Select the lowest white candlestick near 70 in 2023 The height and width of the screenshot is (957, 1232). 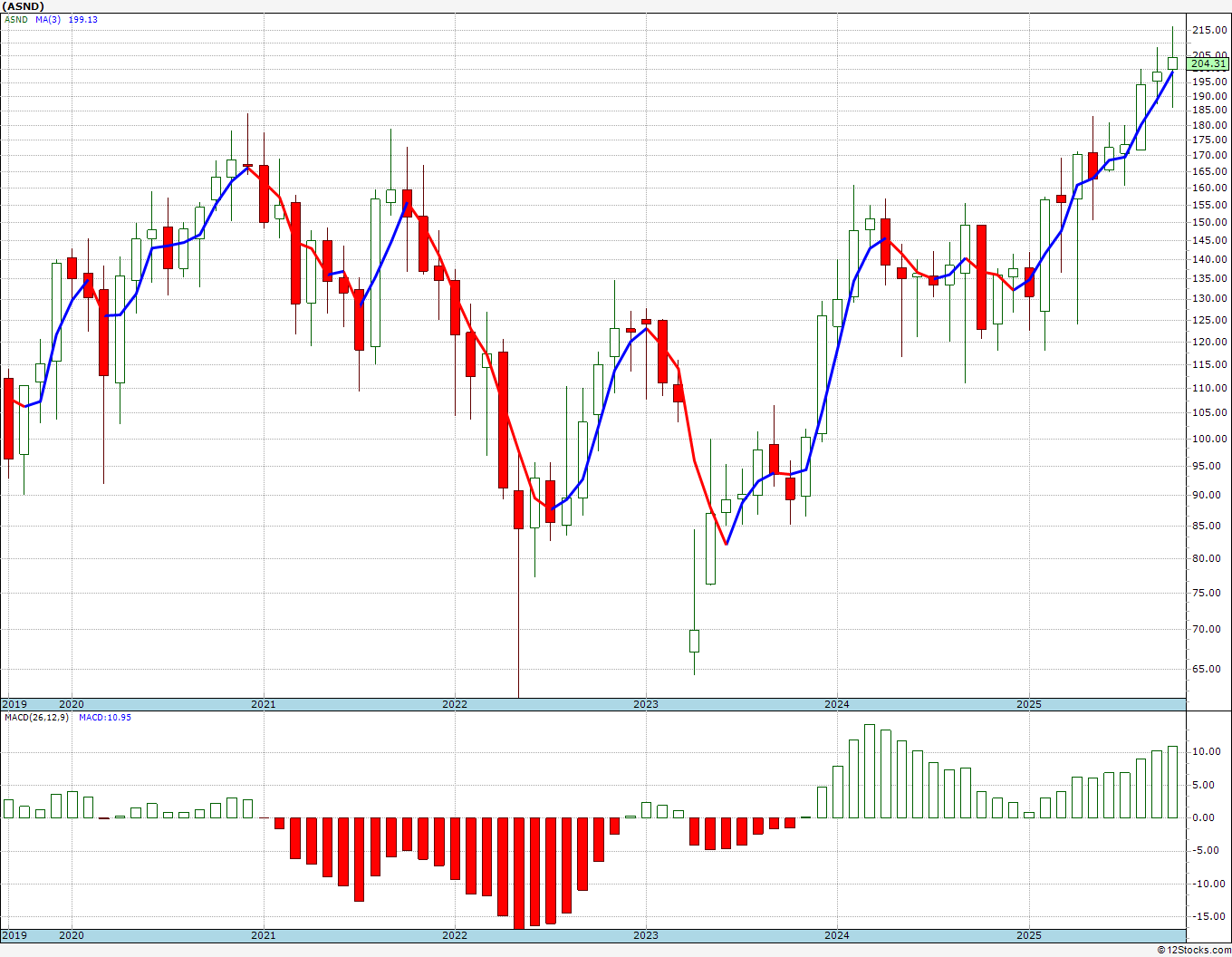(694, 641)
